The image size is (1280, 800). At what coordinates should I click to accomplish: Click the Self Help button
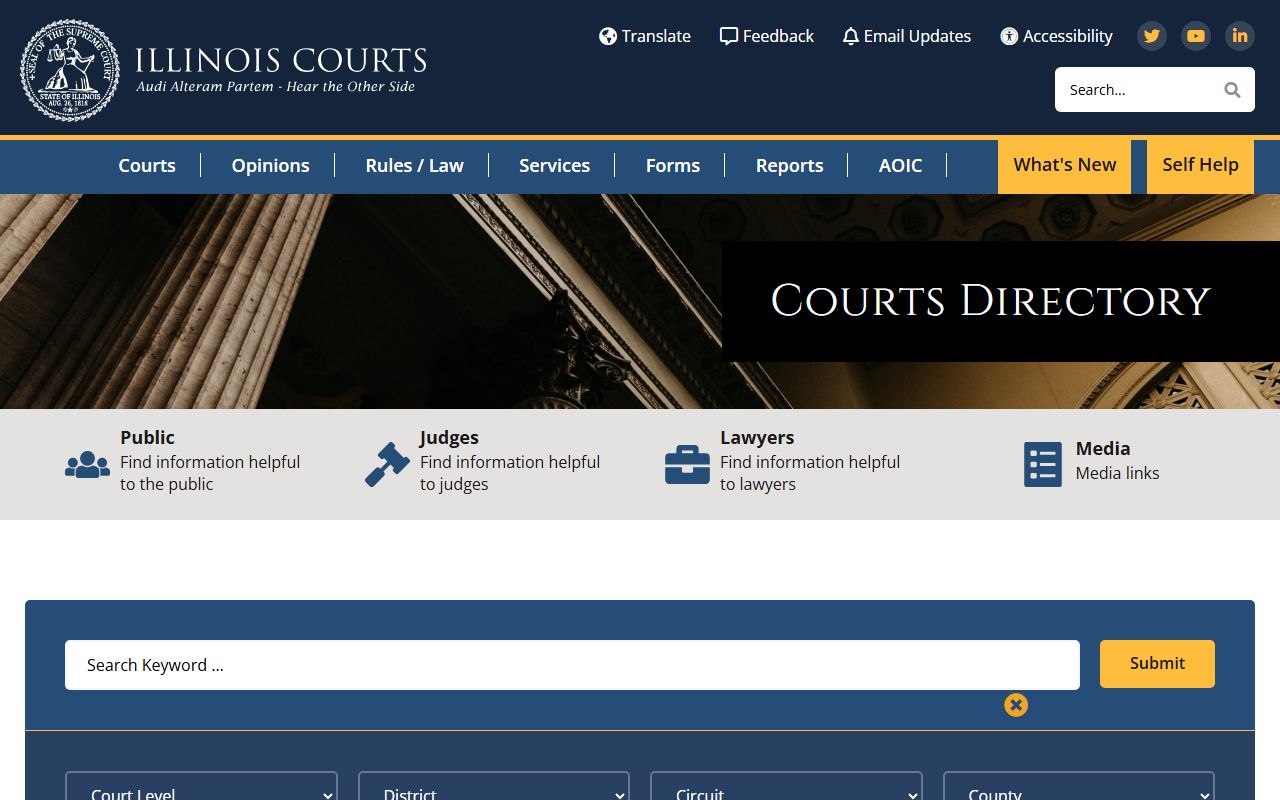(1200, 166)
